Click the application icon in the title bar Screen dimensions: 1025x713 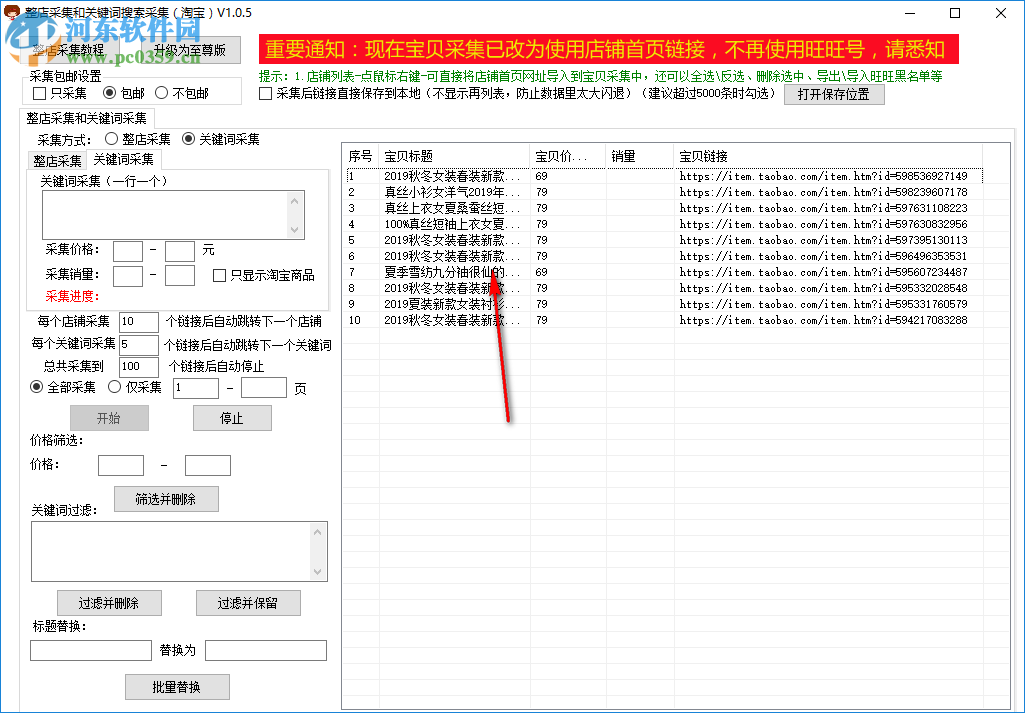pyautogui.click(x=13, y=12)
